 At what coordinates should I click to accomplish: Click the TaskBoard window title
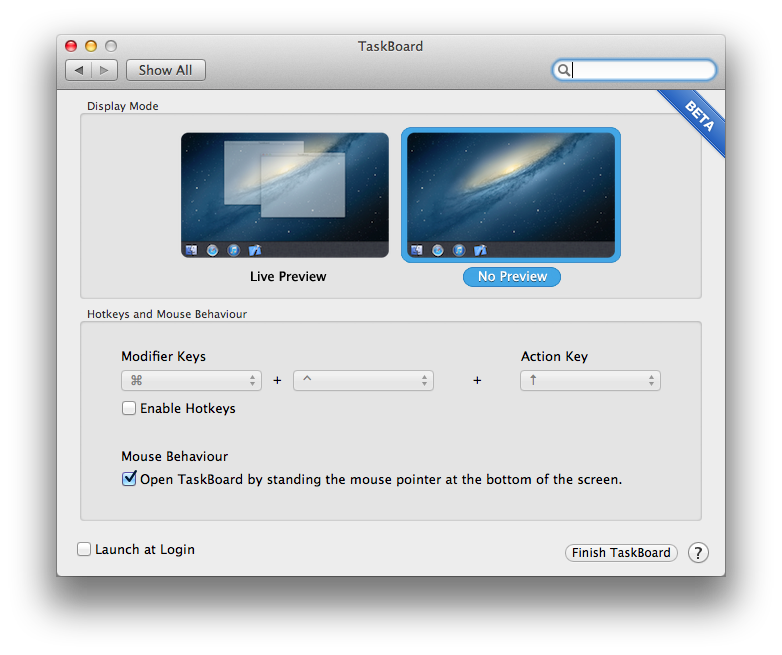pyautogui.click(x=391, y=46)
